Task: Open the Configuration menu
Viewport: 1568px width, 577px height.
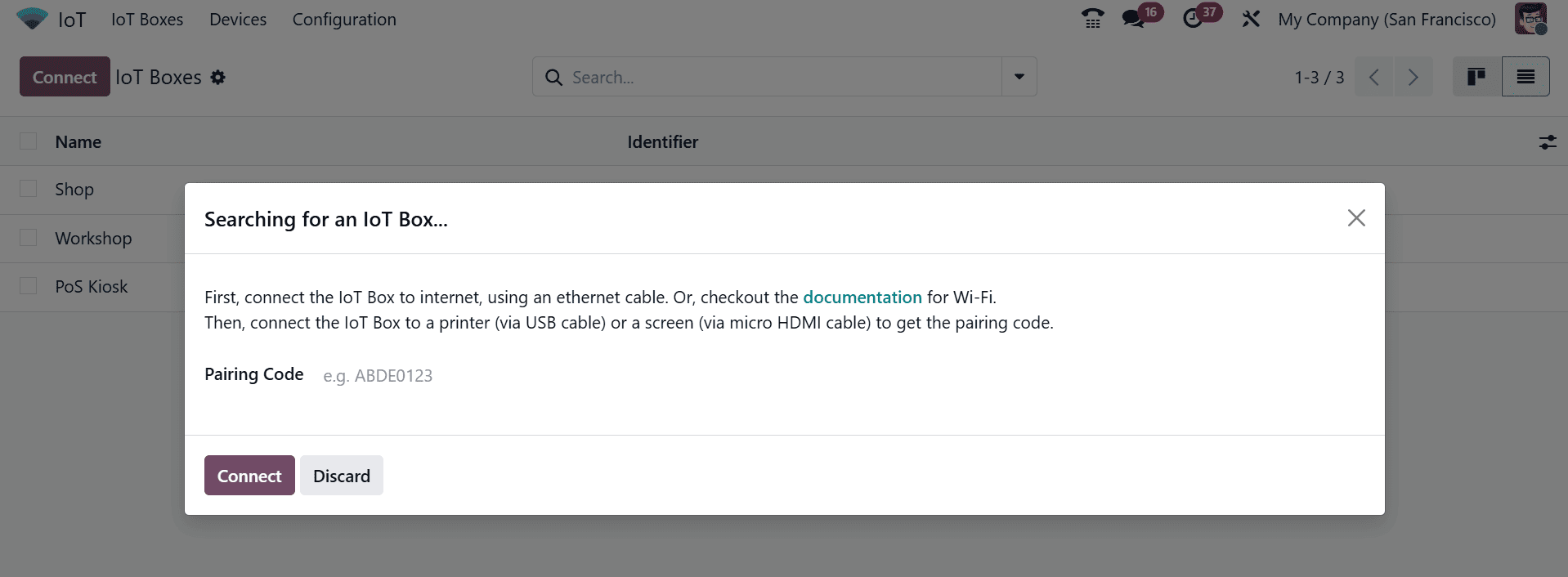Action: [x=344, y=20]
